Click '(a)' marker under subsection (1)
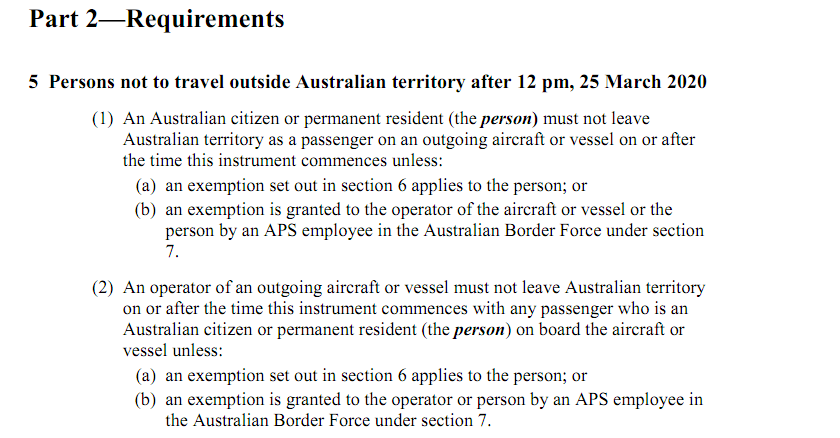 click(145, 186)
